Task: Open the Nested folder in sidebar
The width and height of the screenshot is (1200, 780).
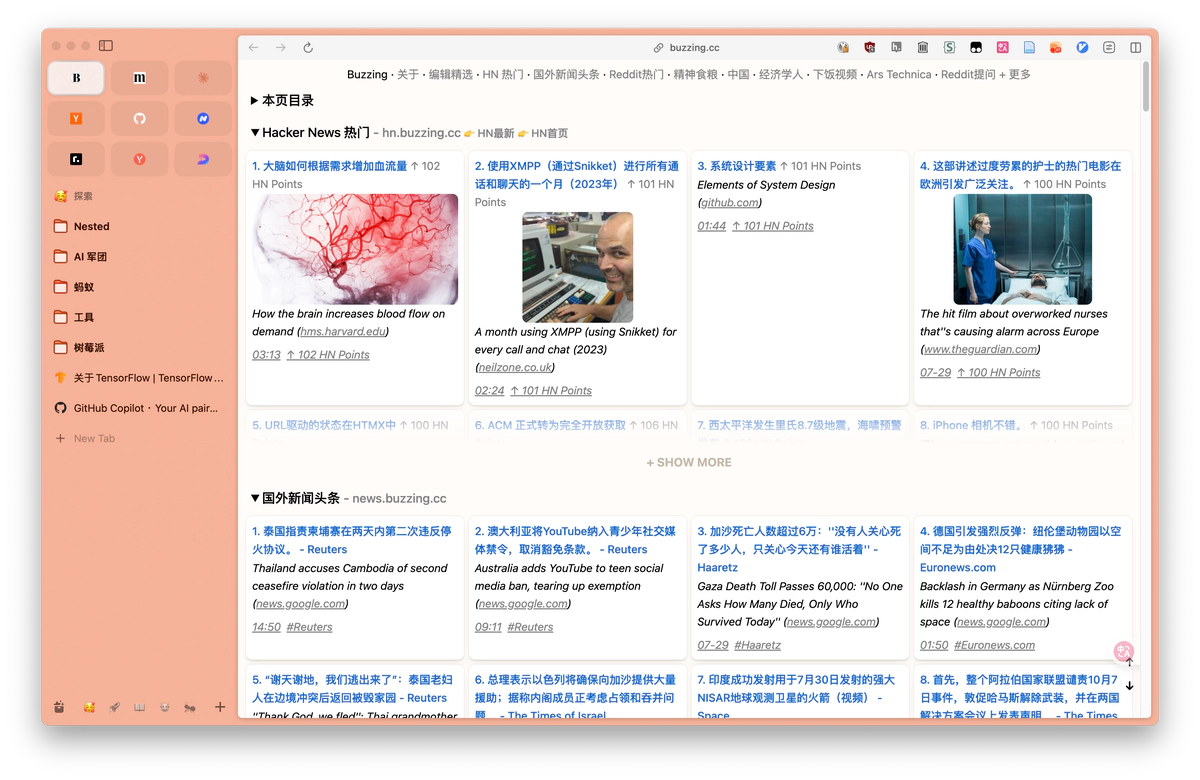Action: (91, 227)
